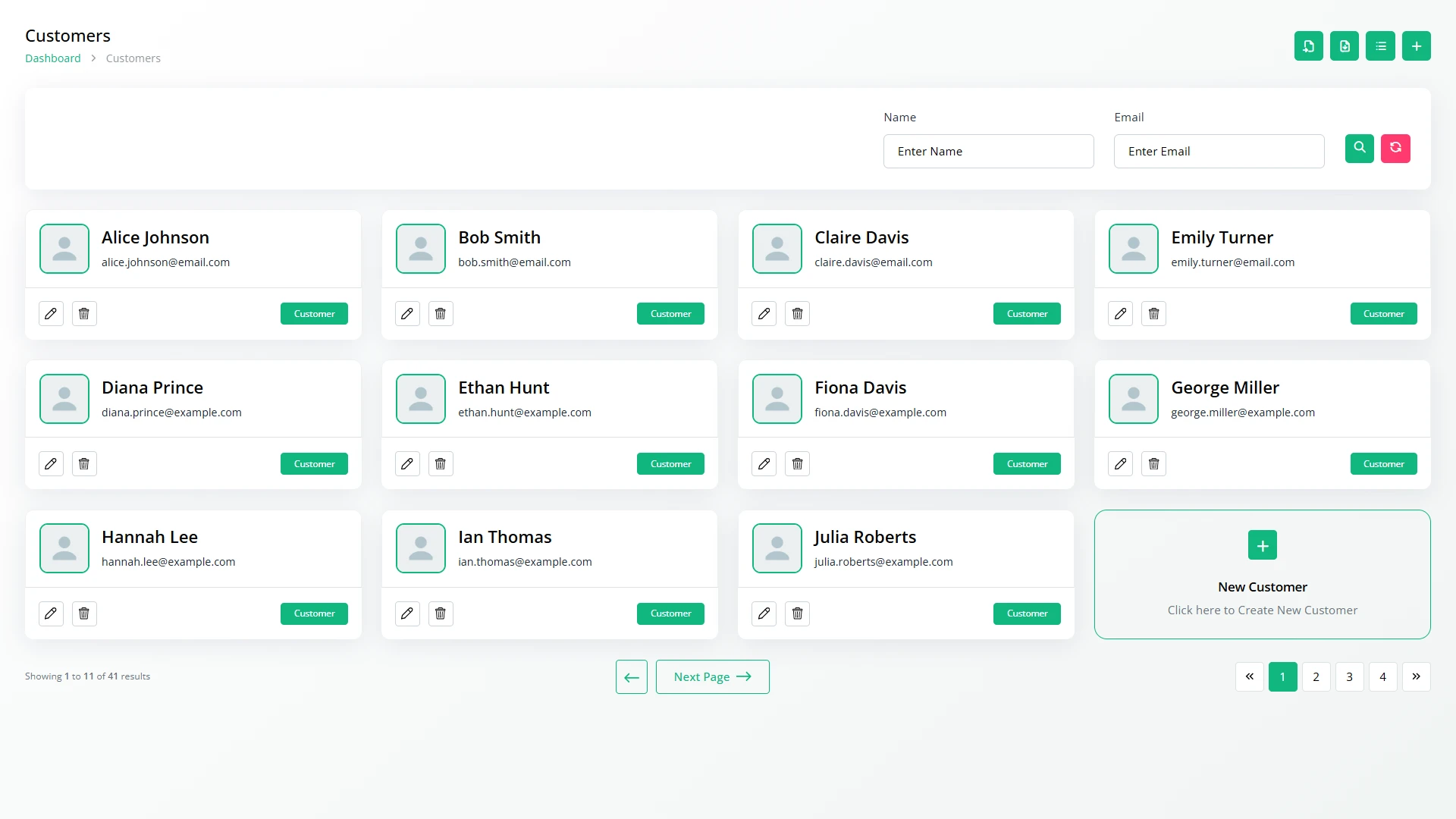The height and width of the screenshot is (819, 1456).
Task: Click the plus icon in top header
Action: (1416, 46)
